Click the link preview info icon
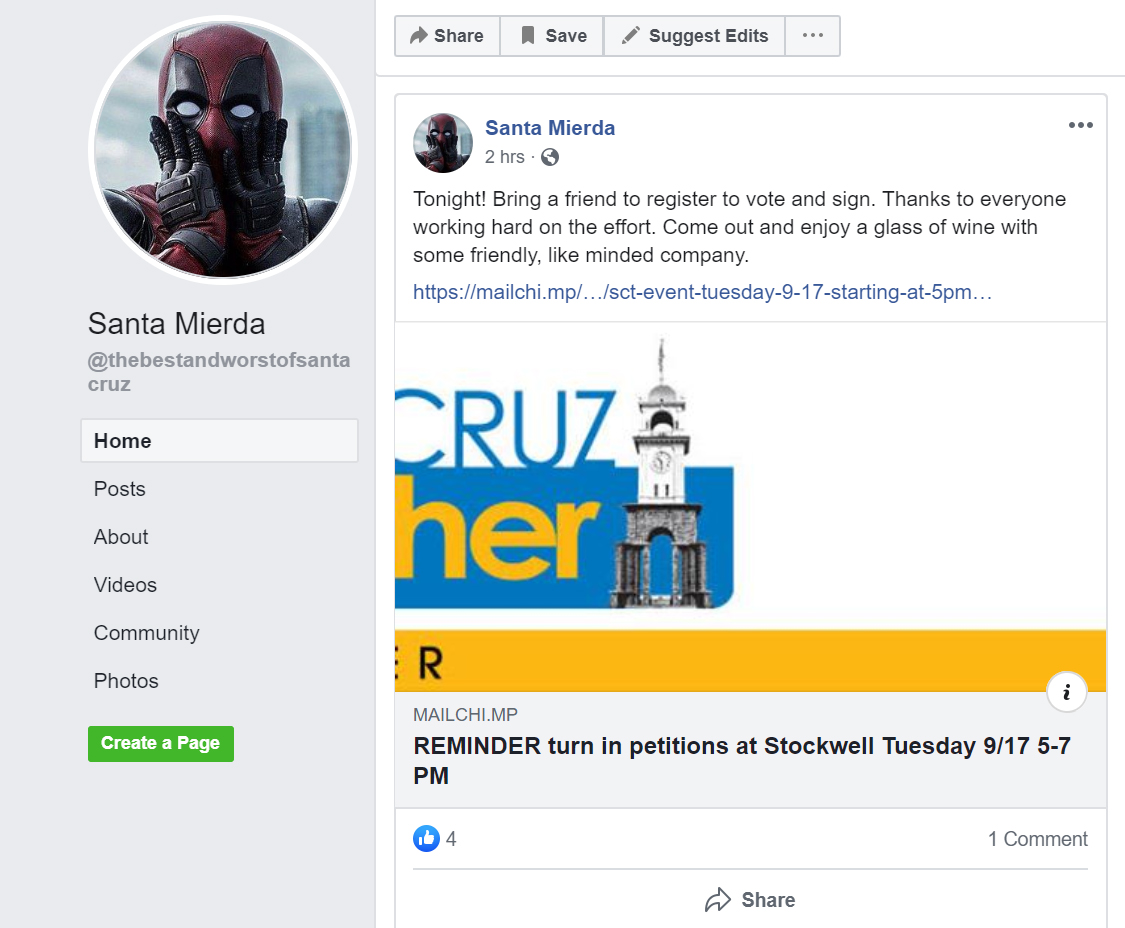This screenshot has width=1125, height=928. click(x=1067, y=692)
